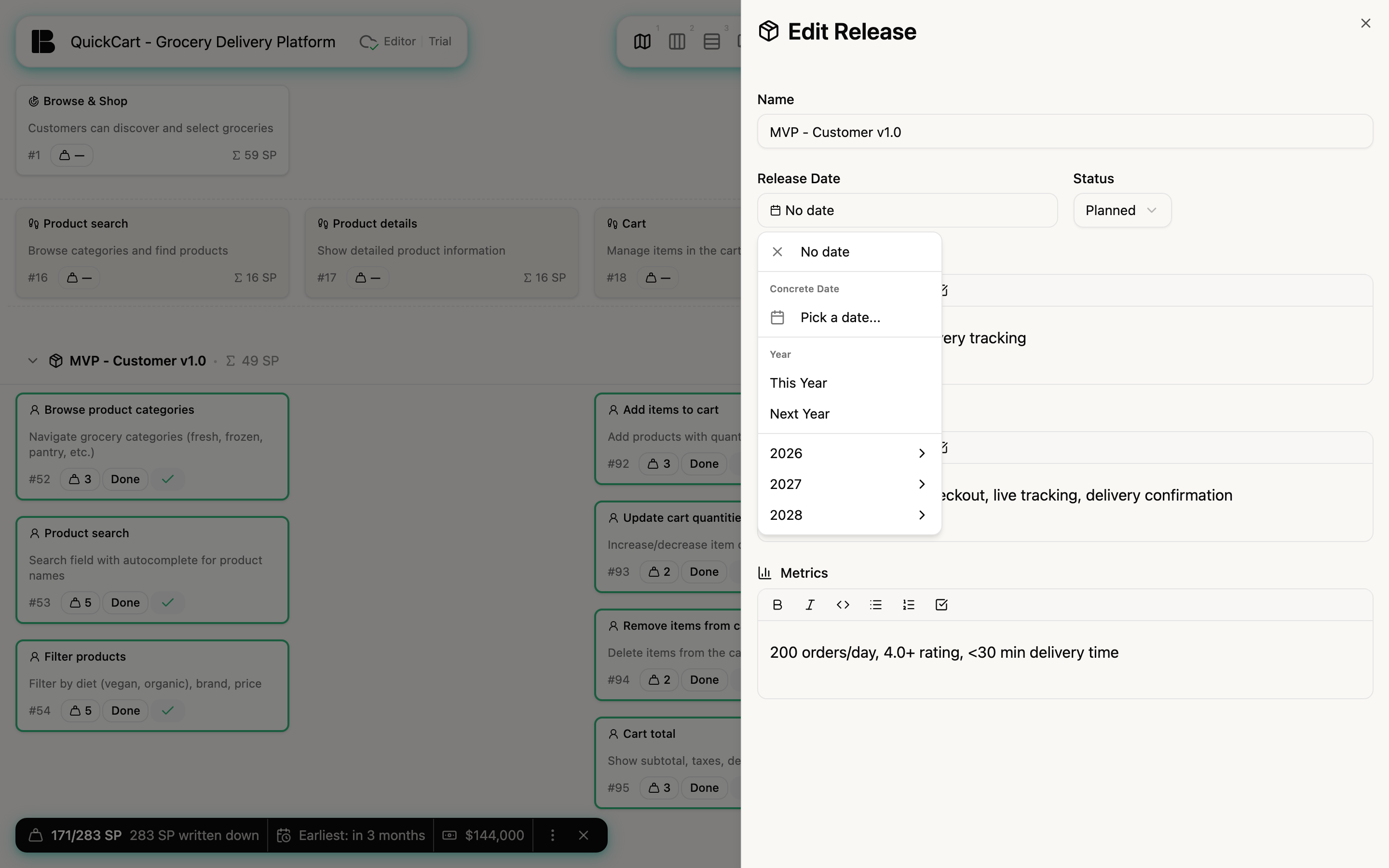This screenshot has height=868, width=1389.
Task: Click the goal icon on Browse & Shop
Action: [33, 101]
